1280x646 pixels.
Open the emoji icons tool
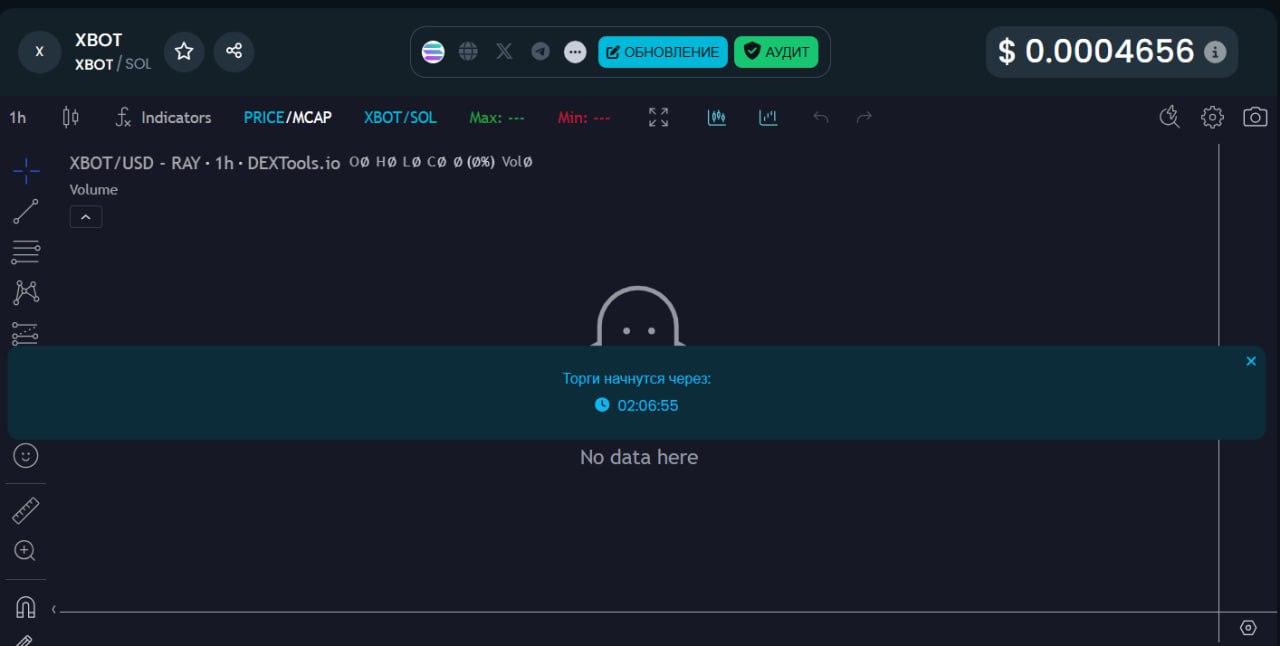(26, 456)
